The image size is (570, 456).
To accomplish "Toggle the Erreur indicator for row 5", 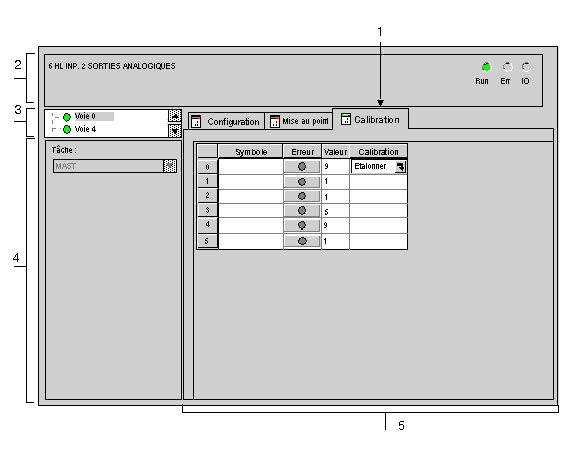I will 302,241.
